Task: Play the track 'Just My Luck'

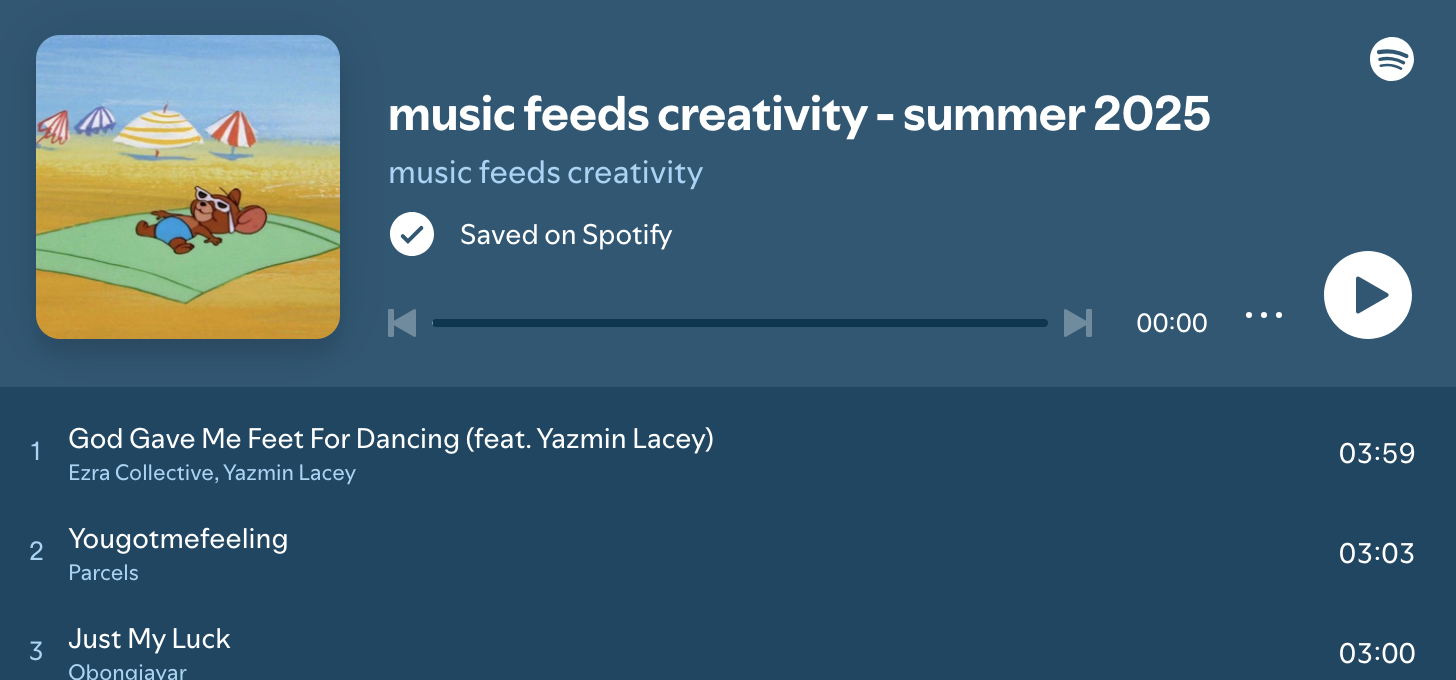Action: [x=149, y=639]
